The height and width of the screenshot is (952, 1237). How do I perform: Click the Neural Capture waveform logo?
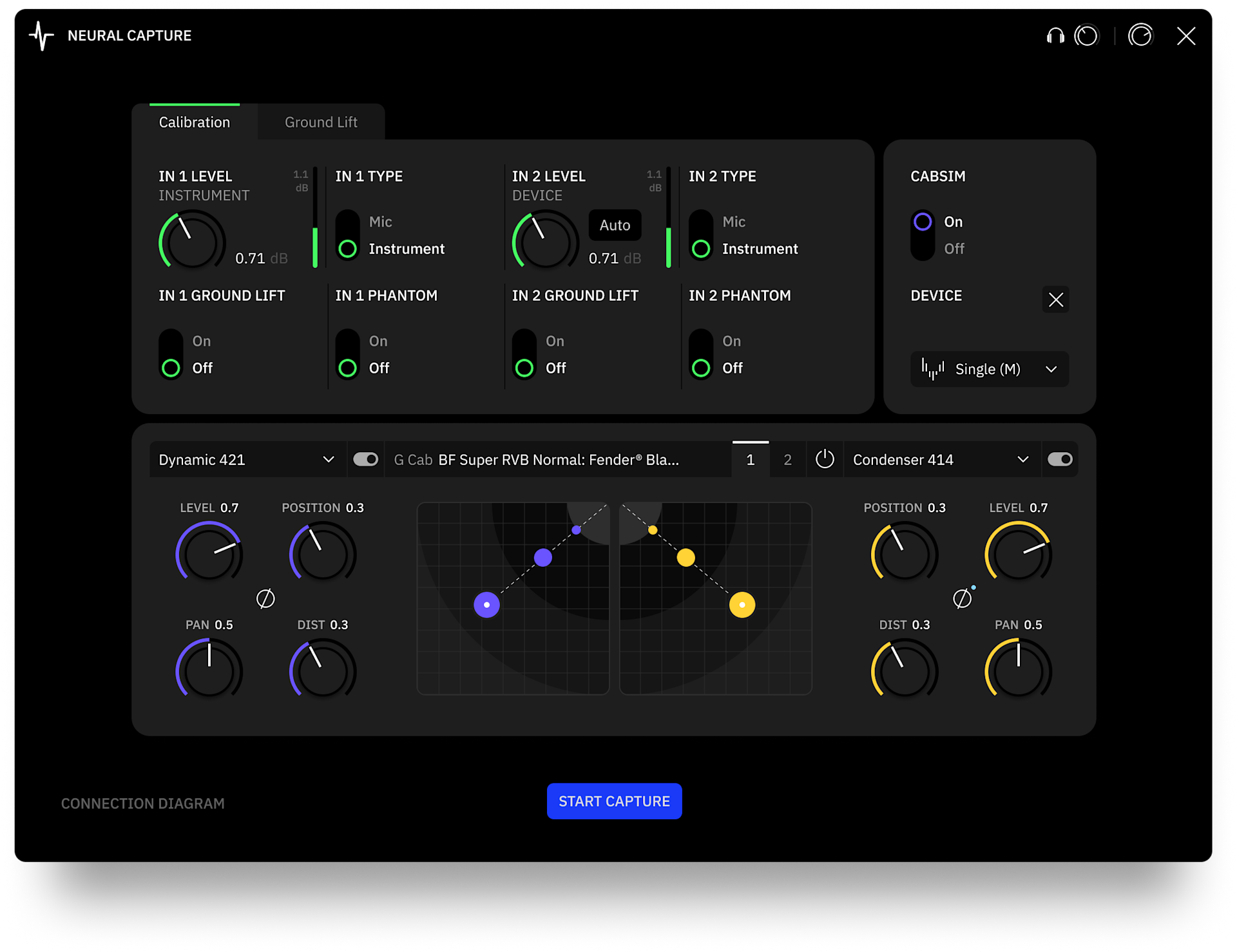41,36
